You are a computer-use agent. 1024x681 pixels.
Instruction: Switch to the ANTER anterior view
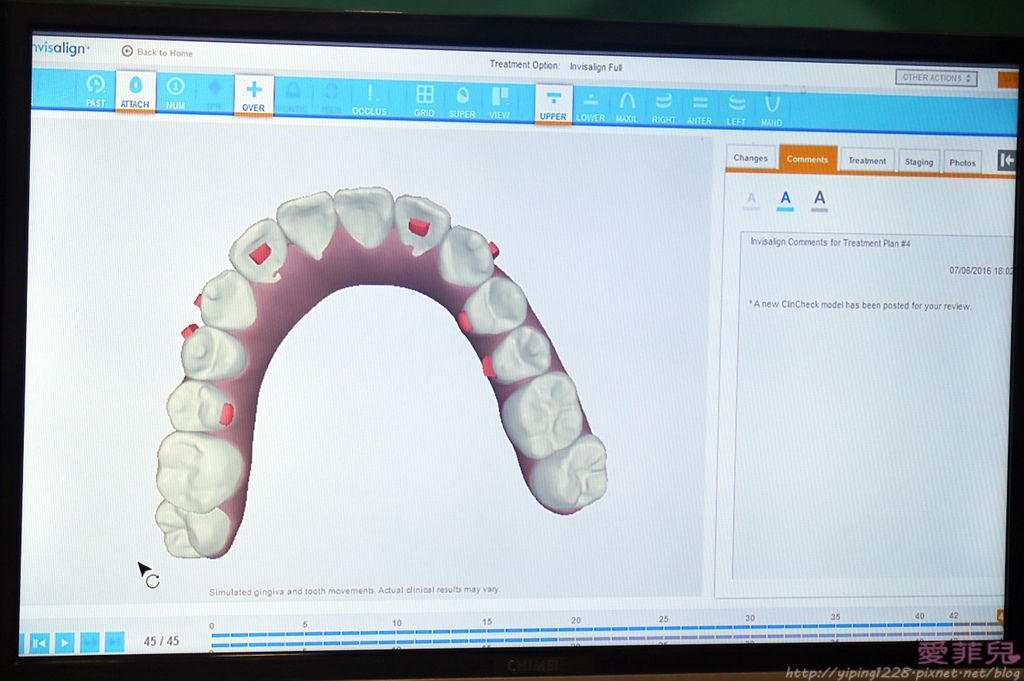699,110
